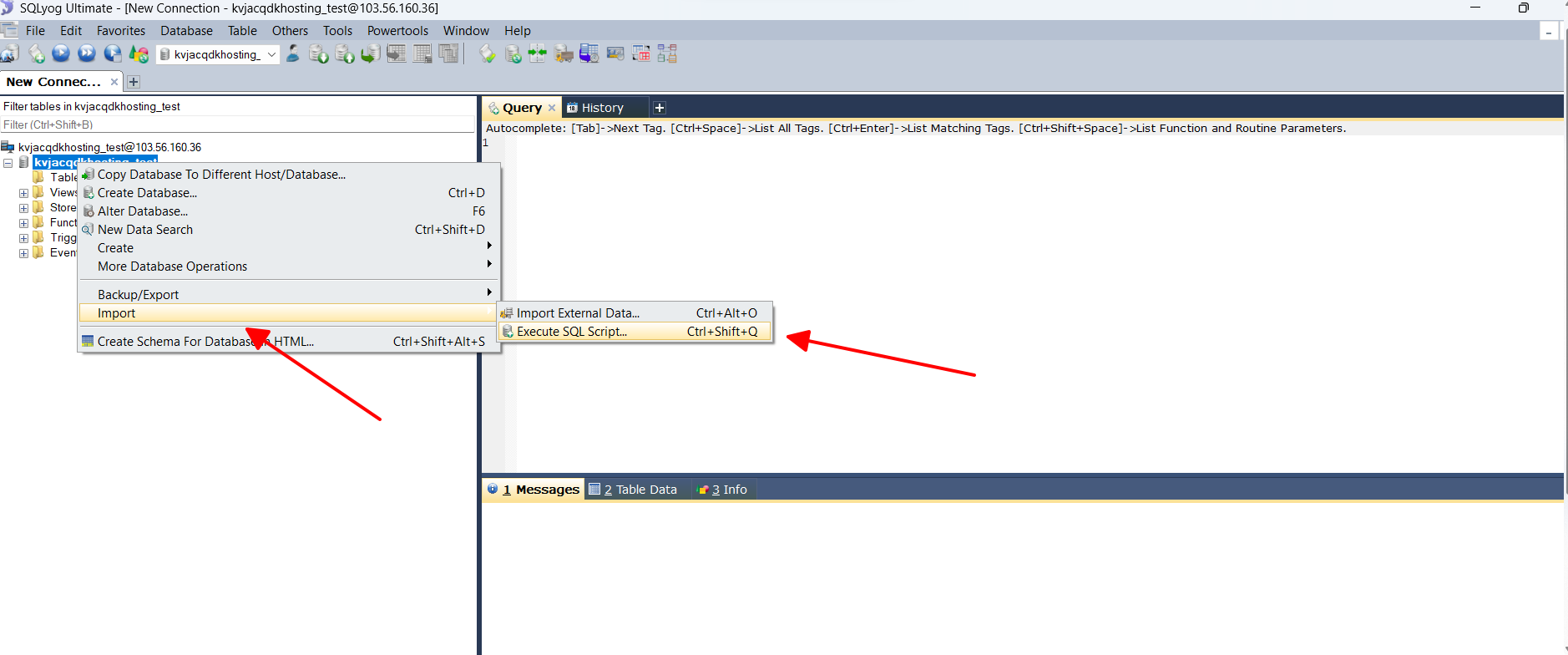Run the query with the Execute Query icon
1568x655 pixels.
(61, 54)
